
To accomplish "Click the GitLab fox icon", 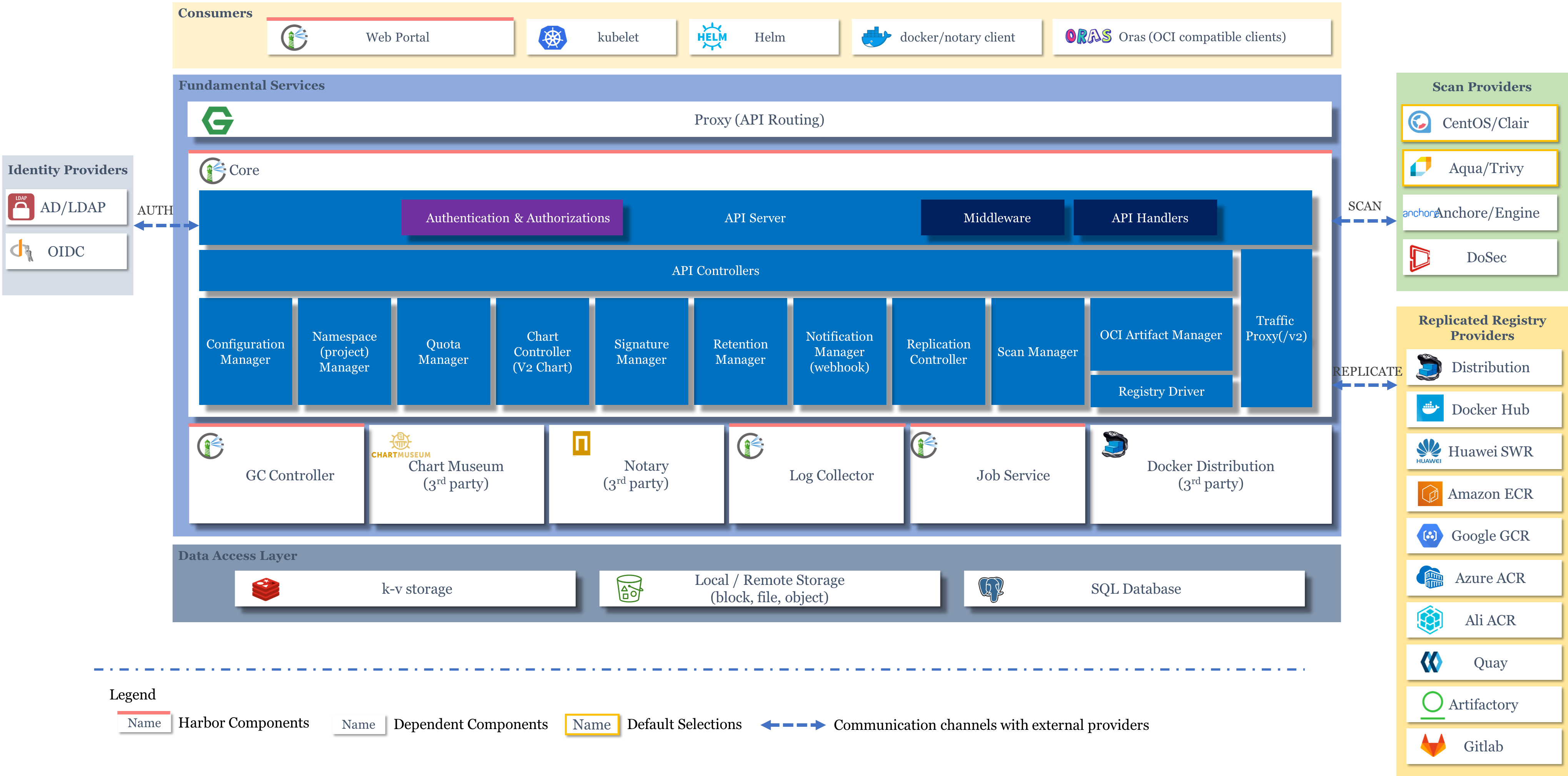I will pyautogui.click(x=1432, y=746).
